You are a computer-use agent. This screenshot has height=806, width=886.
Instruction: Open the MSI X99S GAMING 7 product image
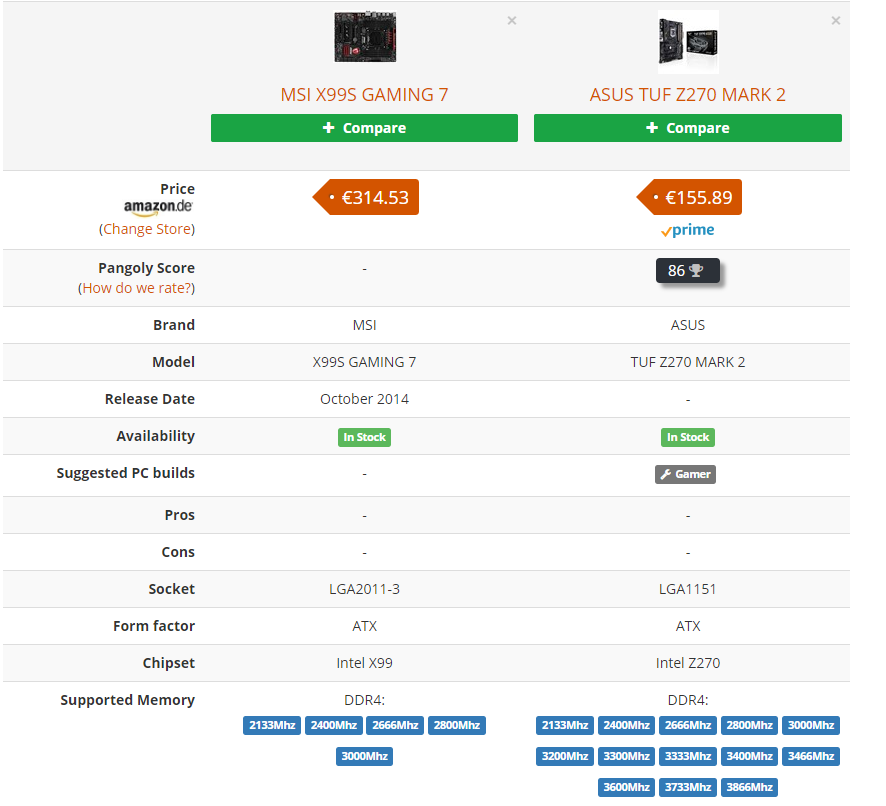(x=365, y=37)
